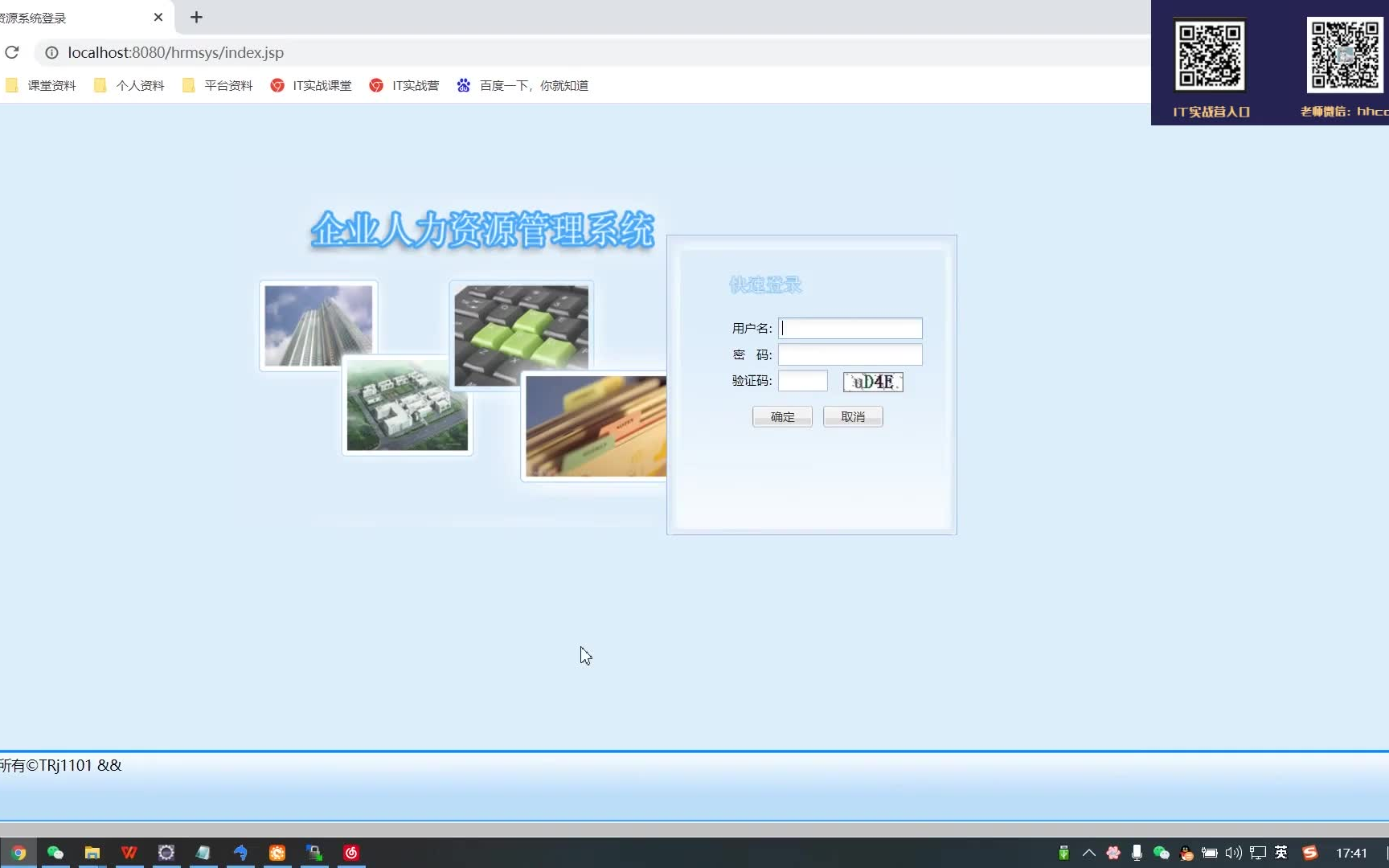Open the 个人资料 bookmark folder

click(x=129, y=85)
